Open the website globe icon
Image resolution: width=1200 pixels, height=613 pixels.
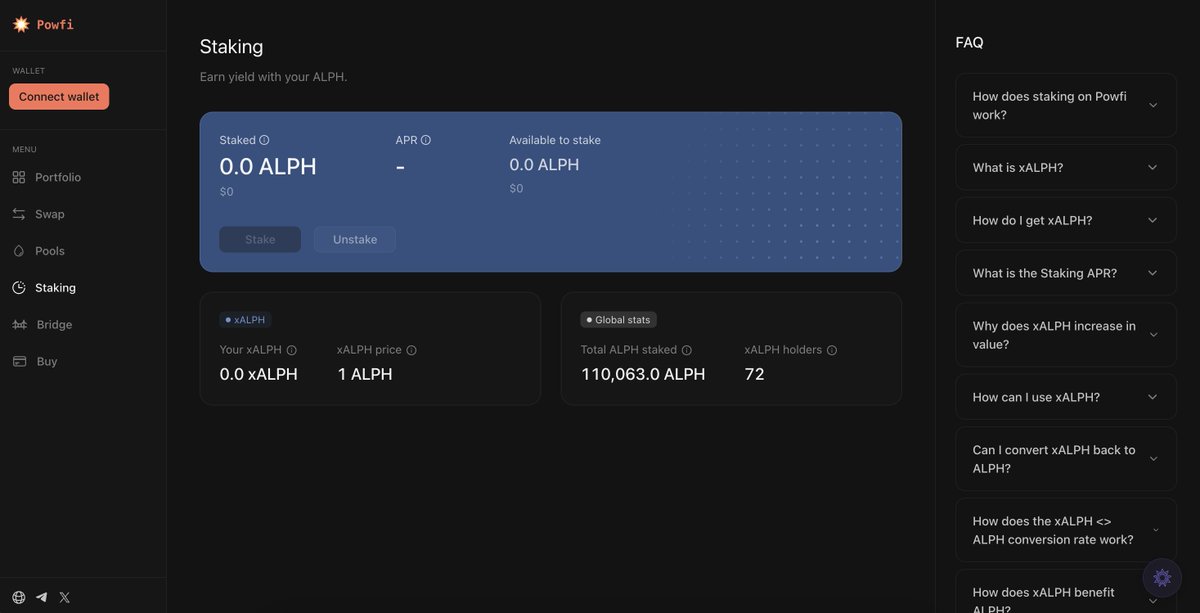(19, 597)
